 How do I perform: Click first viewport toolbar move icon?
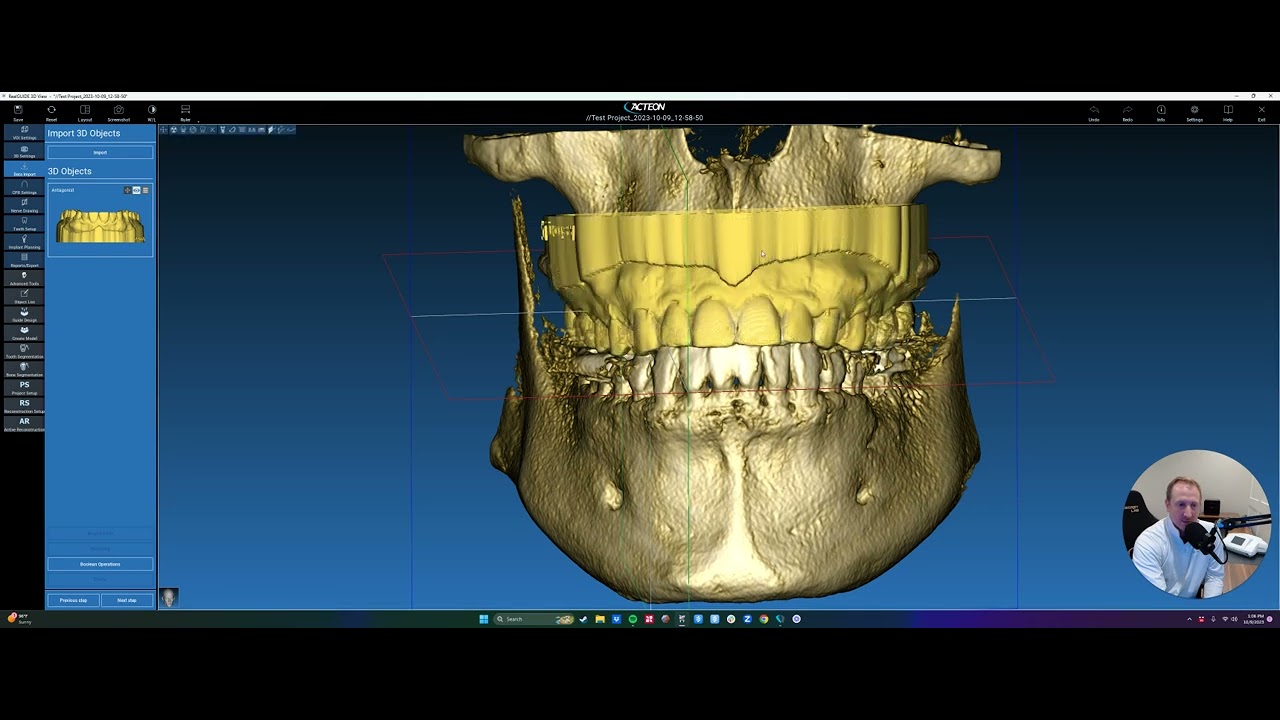click(x=164, y=130)
